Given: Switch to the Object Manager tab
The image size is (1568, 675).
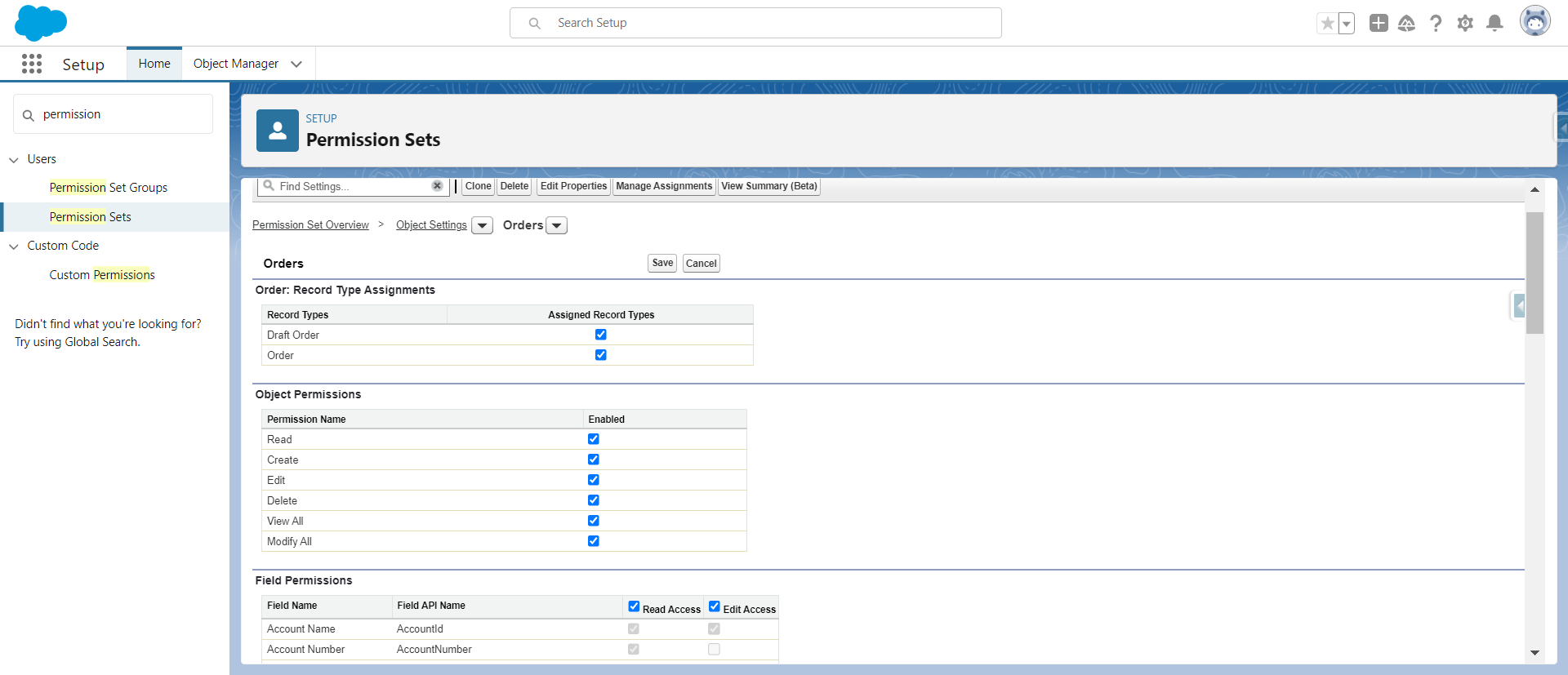Looking at the screenshot, I should (236, 64).
